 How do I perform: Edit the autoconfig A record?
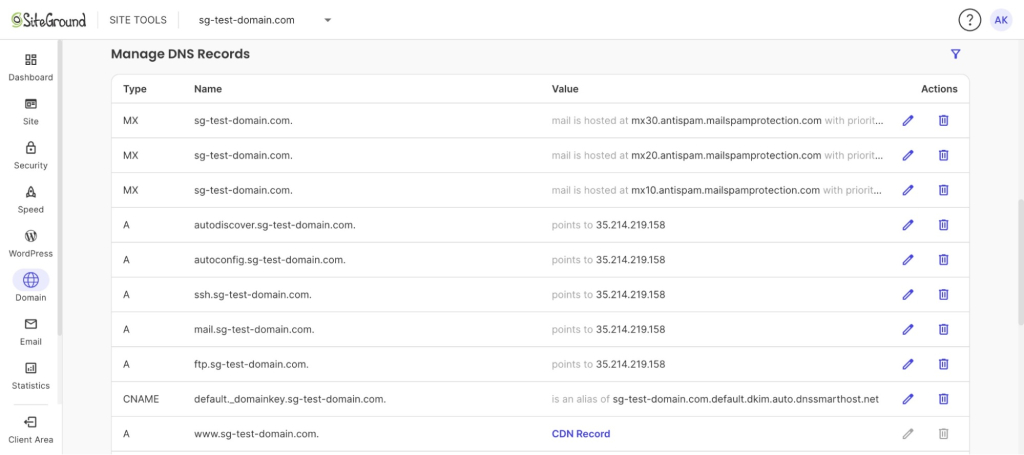click(908, 260)
